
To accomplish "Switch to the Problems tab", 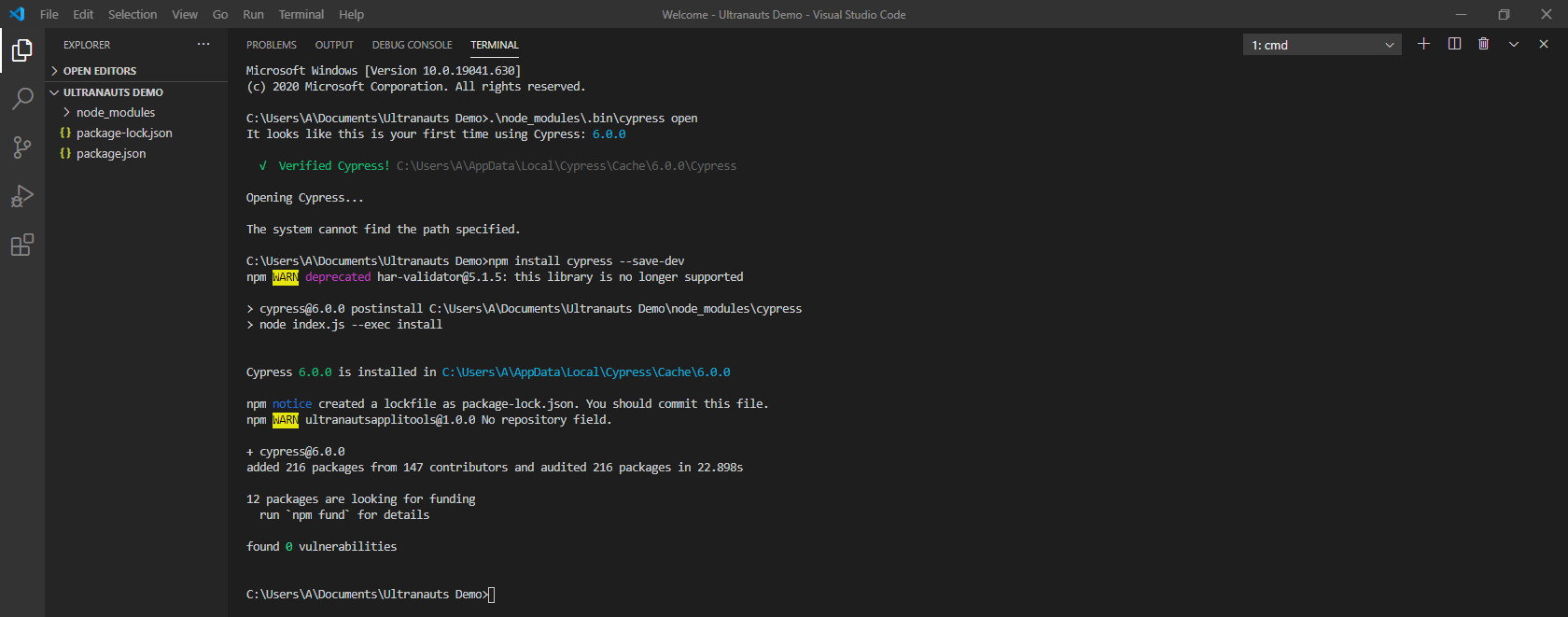I will 272,45.
